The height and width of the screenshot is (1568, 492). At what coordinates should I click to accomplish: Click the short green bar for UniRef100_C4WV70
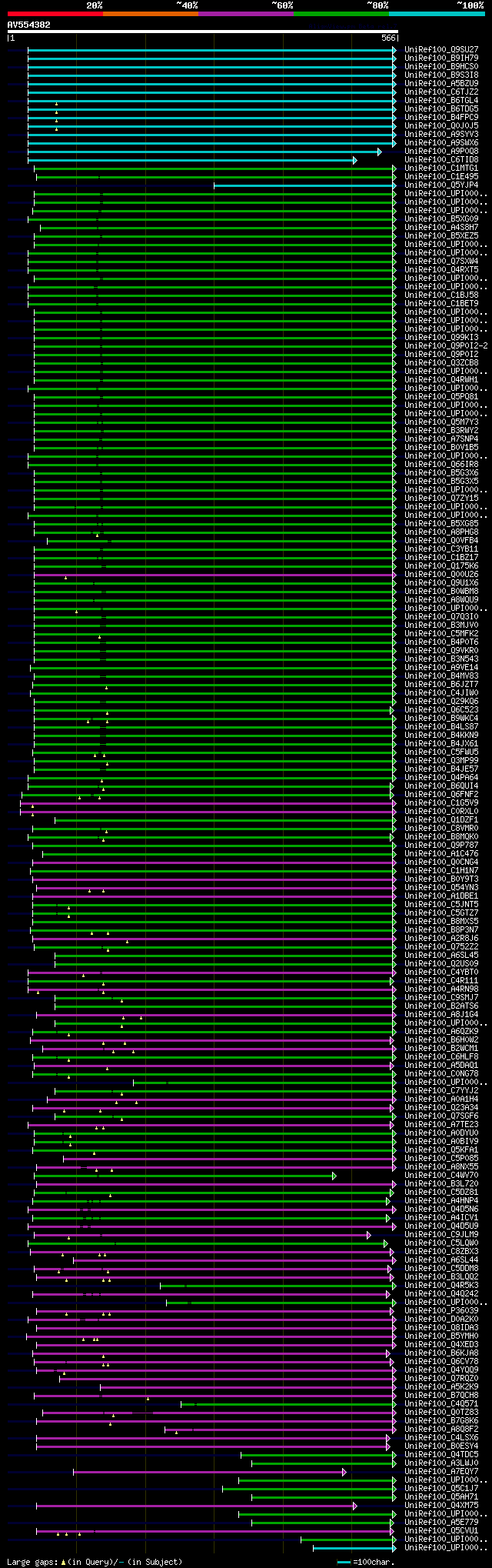[185, 1175]
